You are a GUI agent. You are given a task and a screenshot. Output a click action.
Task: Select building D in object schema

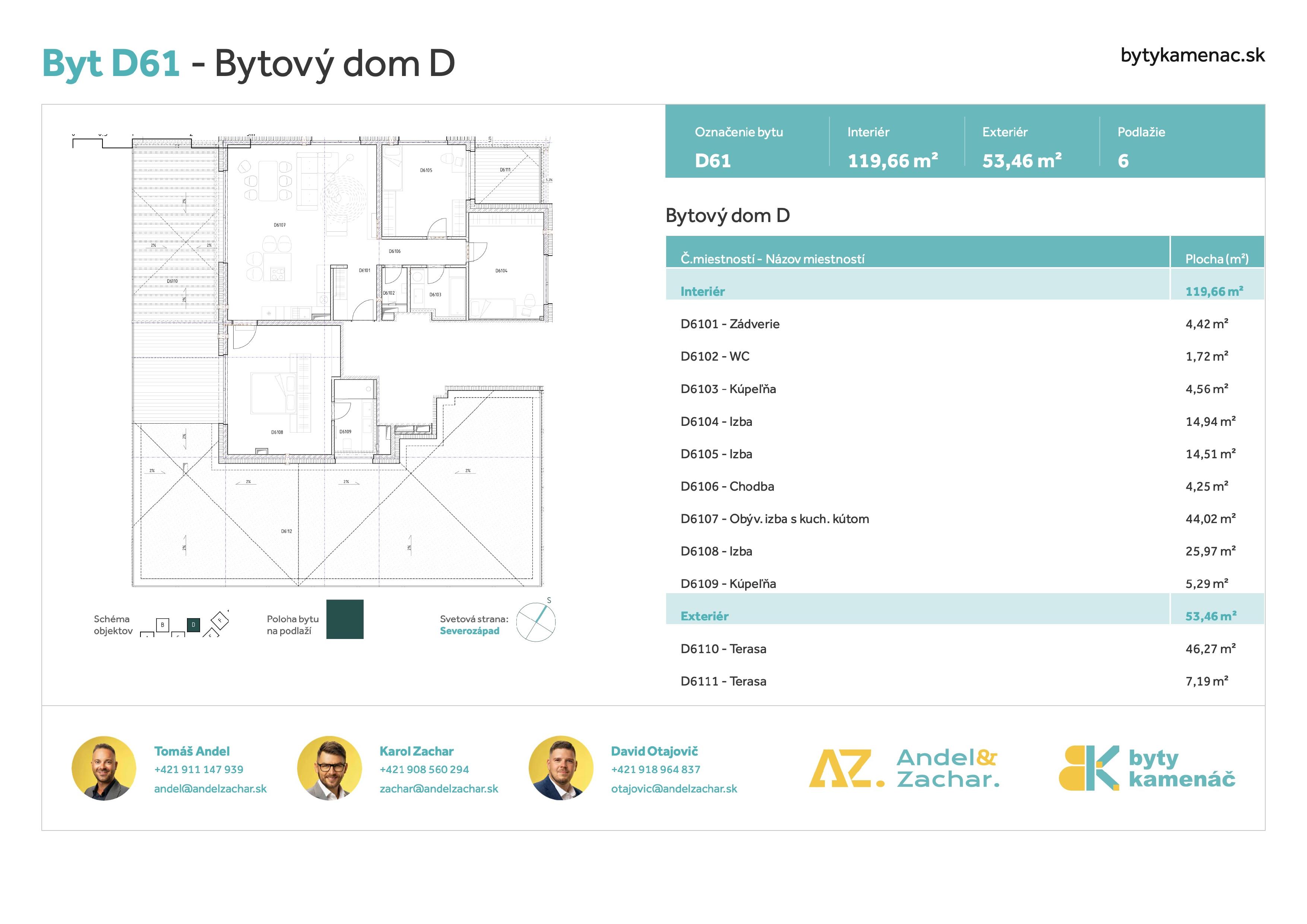[193, 624]
